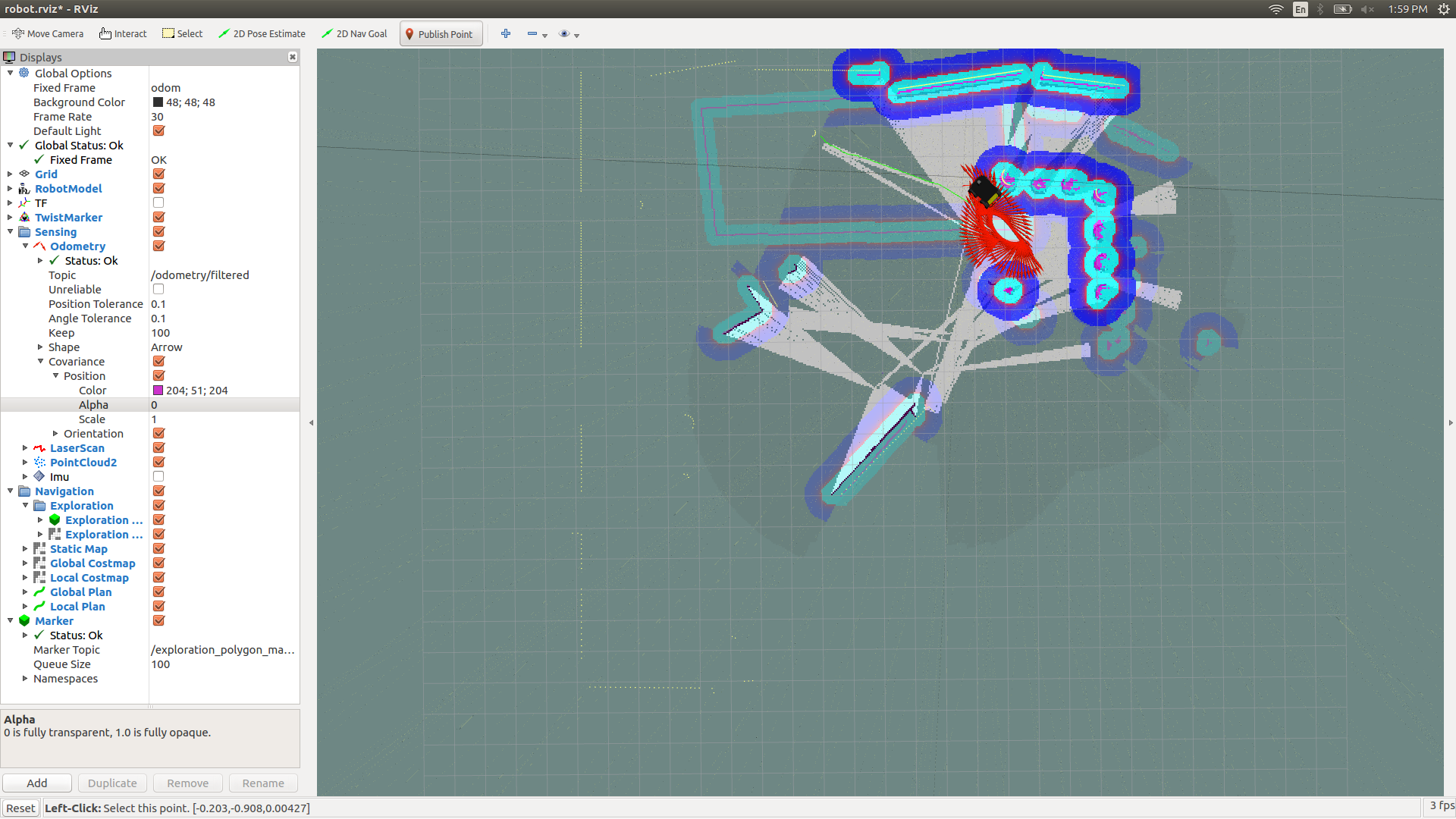1456x819 pixels.
Task: Click the covariance Position color swatch
Action: 158,391
